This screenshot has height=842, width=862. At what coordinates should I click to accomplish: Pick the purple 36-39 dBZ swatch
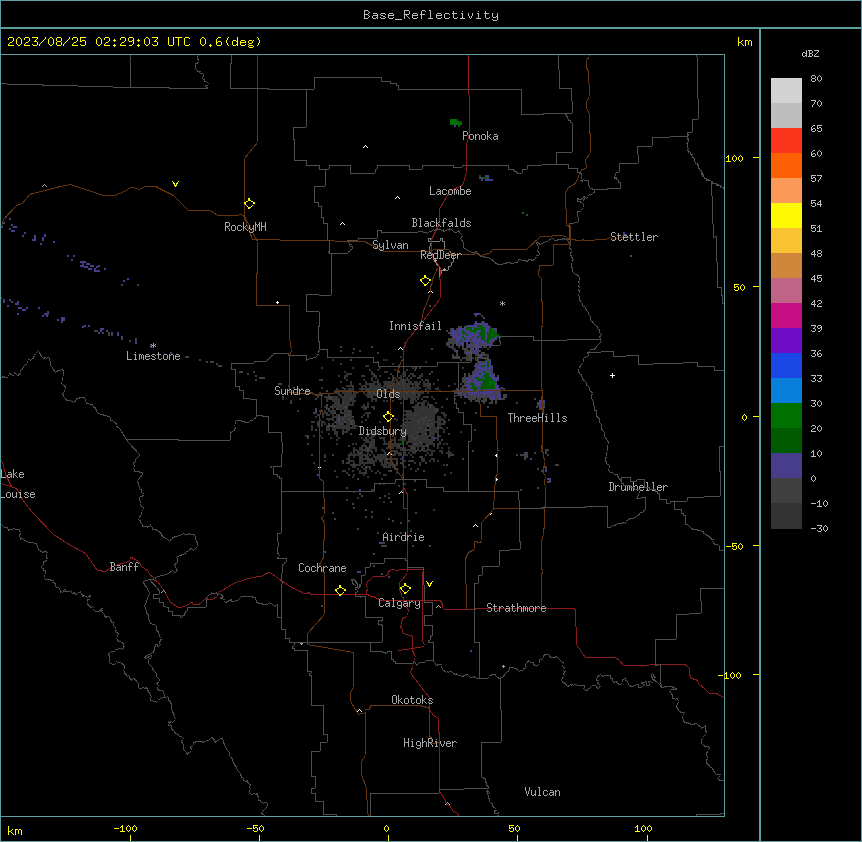[786, 341]
